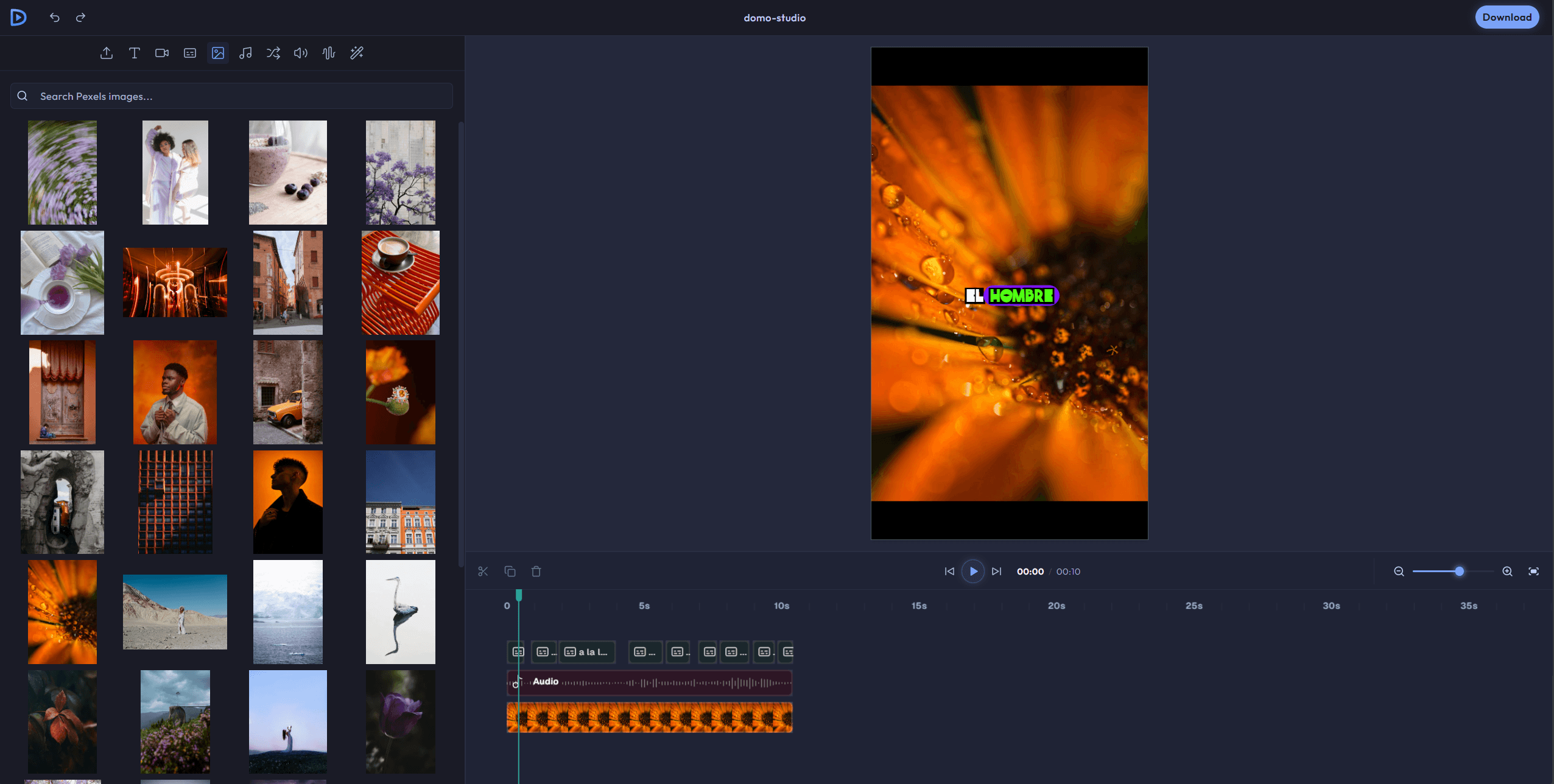Select the orange flower video track clip
1554x784 pixels.
(x=649, y=717)
